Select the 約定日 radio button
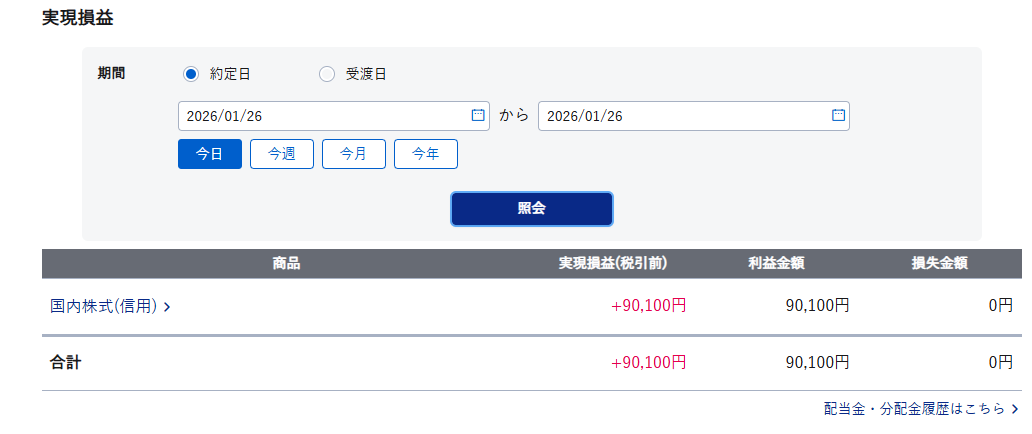 pyautogui.click(x=191, y=73)
